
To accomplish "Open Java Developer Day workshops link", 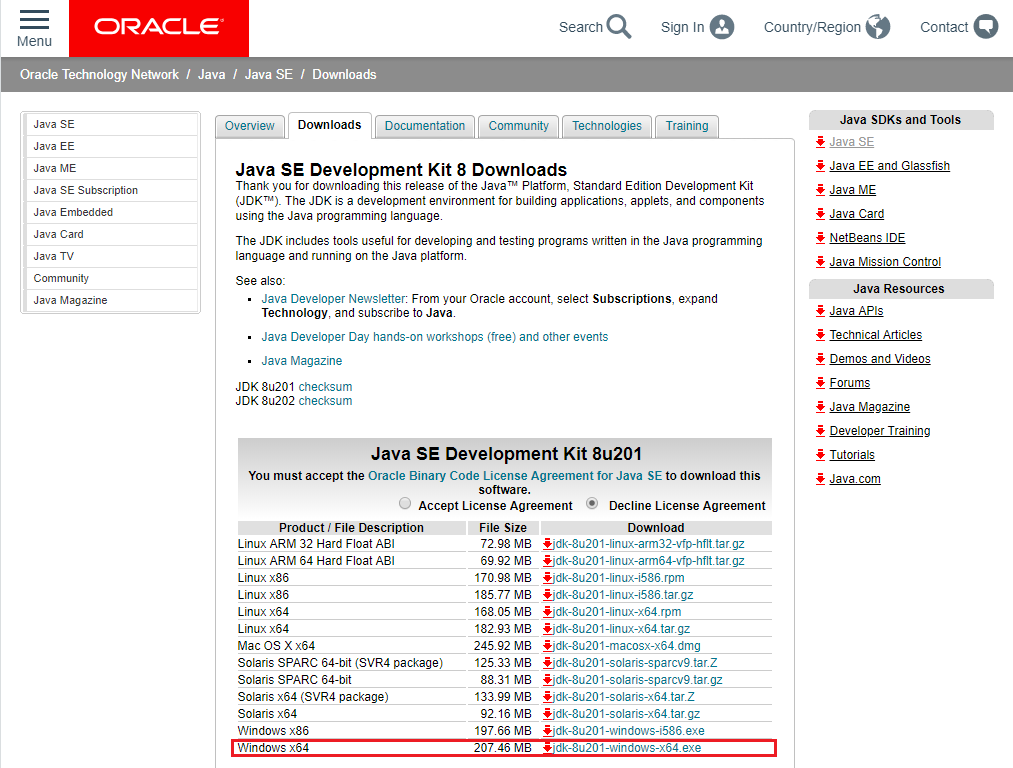I will 435,337.
